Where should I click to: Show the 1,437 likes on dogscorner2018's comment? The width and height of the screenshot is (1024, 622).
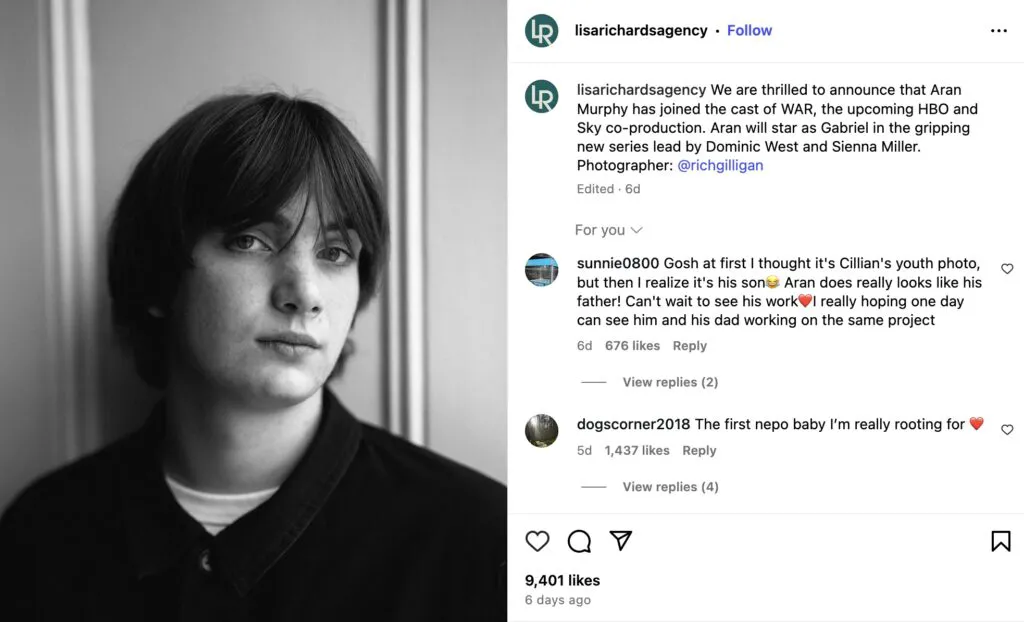(x=637, y=451)
